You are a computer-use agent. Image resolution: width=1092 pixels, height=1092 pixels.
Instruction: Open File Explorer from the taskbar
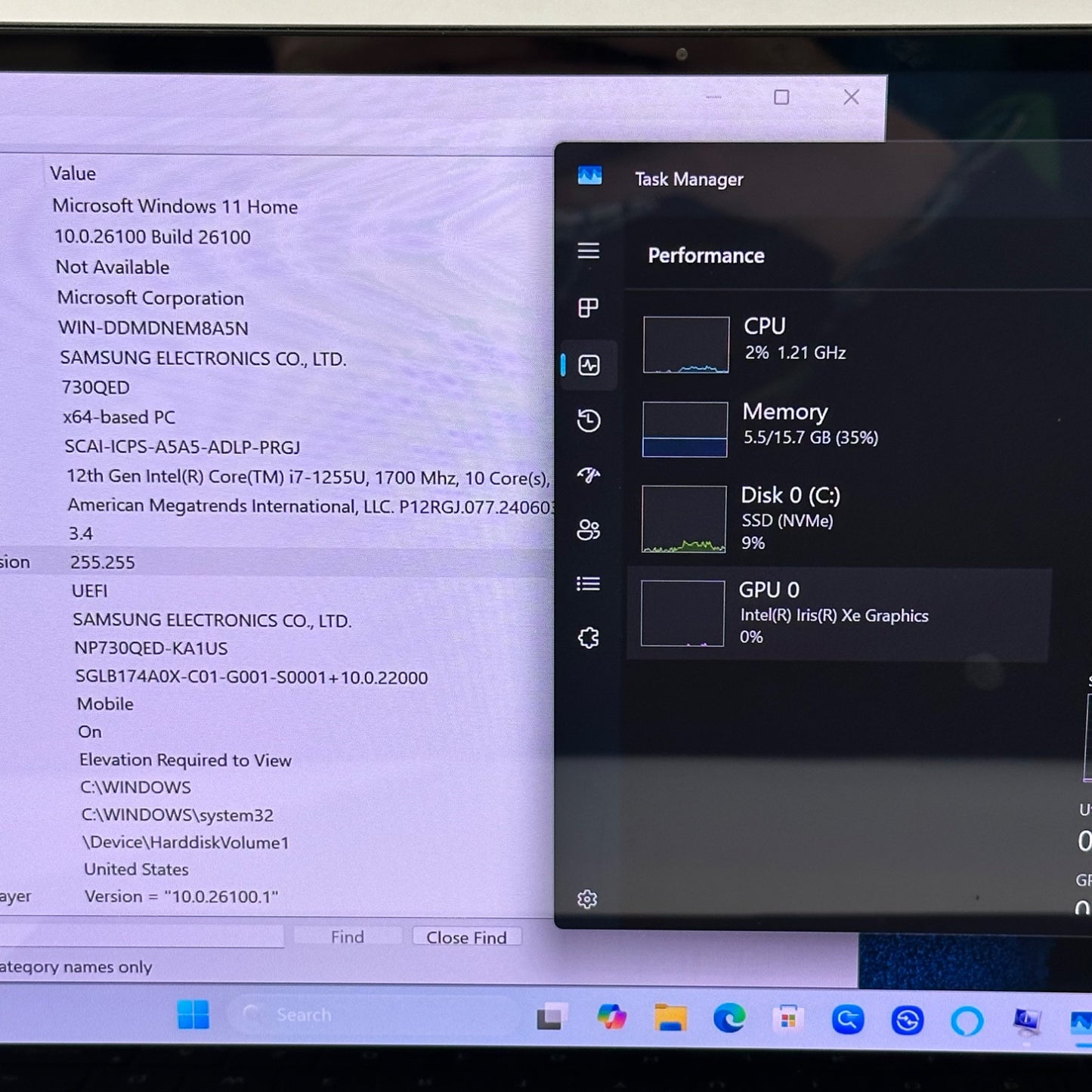pyautogui.click(x=670, y=1019)
